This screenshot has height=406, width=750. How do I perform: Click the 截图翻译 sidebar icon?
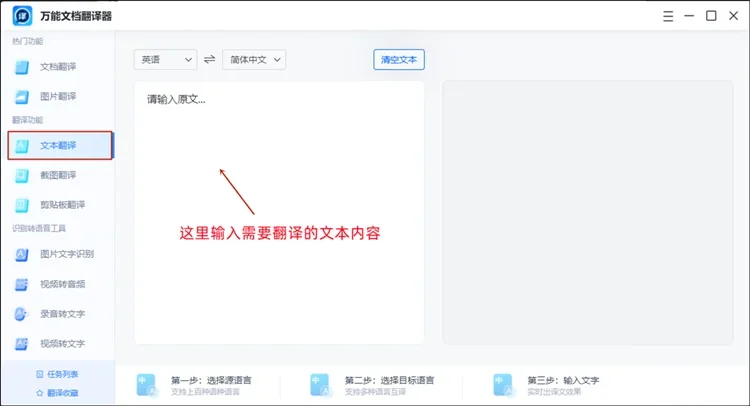pos(22,176)
